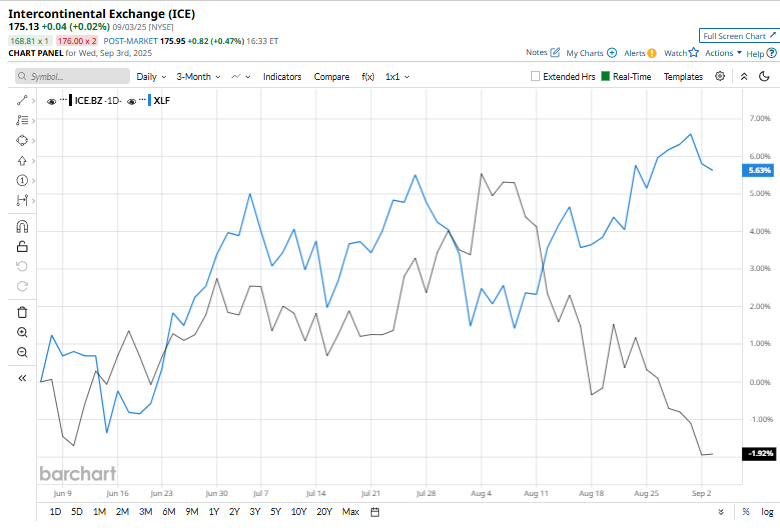Toggle log scale mode
This screenshot has width=780, height=528.
tap(767, 512)
